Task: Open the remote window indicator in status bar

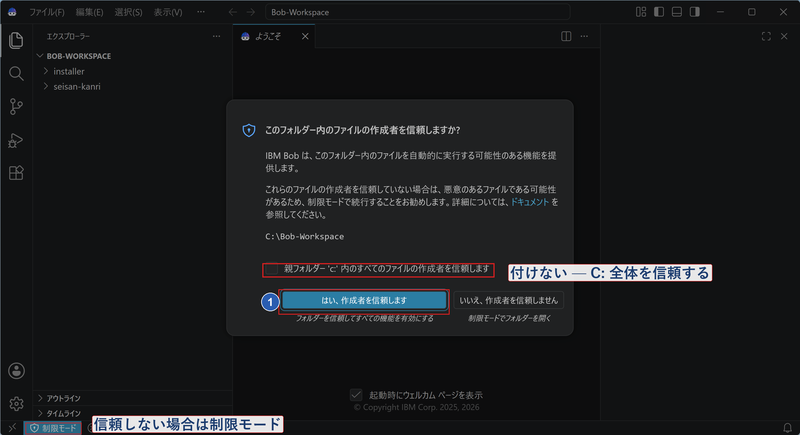Action: click(12, 427)
